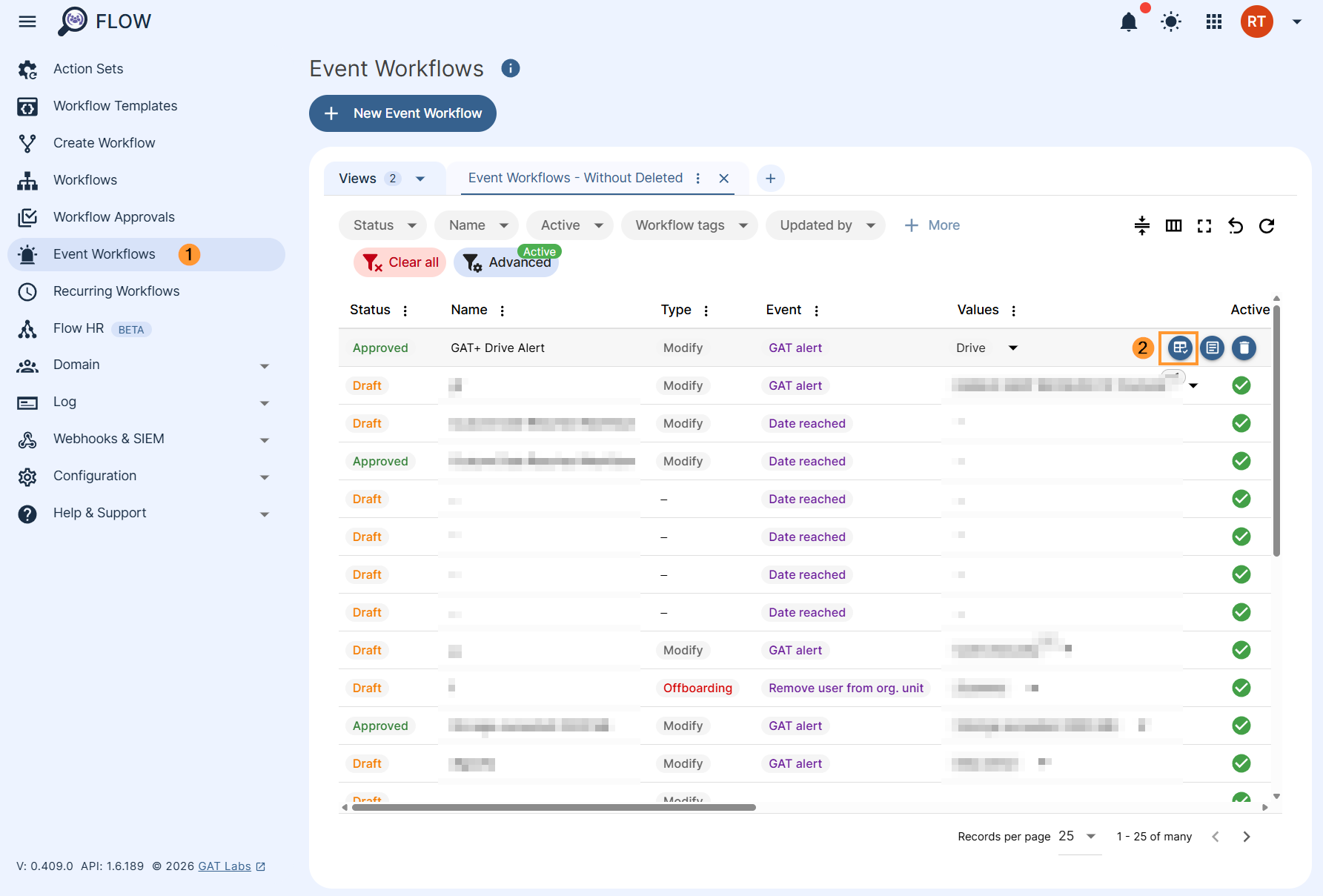Toggle fullscreen table view
This screenshot has width=1323, height=896.
point(1204,225)
